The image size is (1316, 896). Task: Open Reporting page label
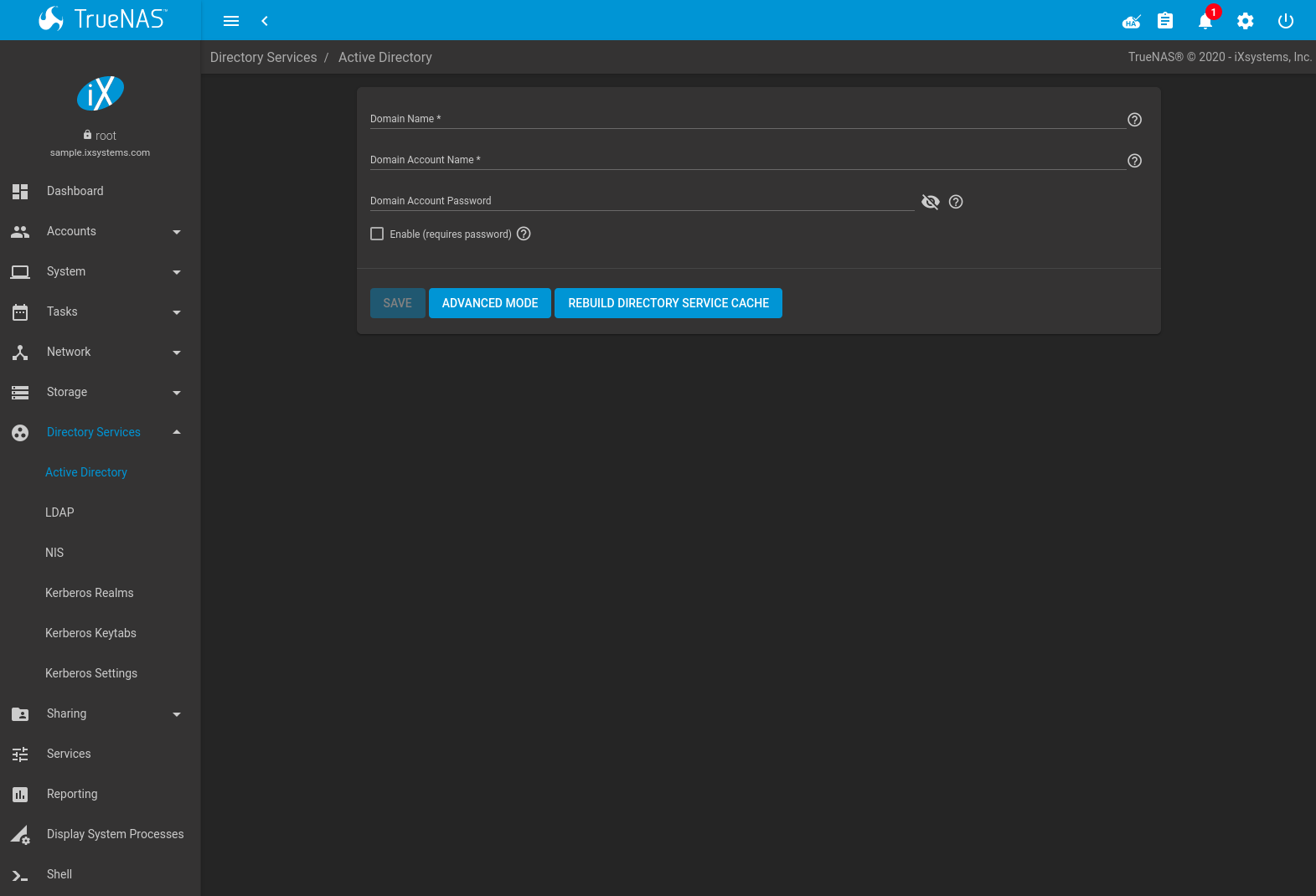coord(72,794)
